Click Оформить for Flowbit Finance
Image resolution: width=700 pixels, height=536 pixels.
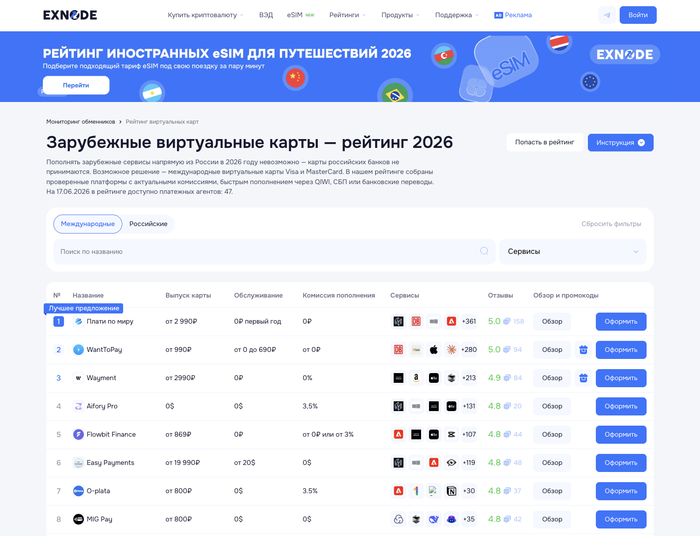621,434
